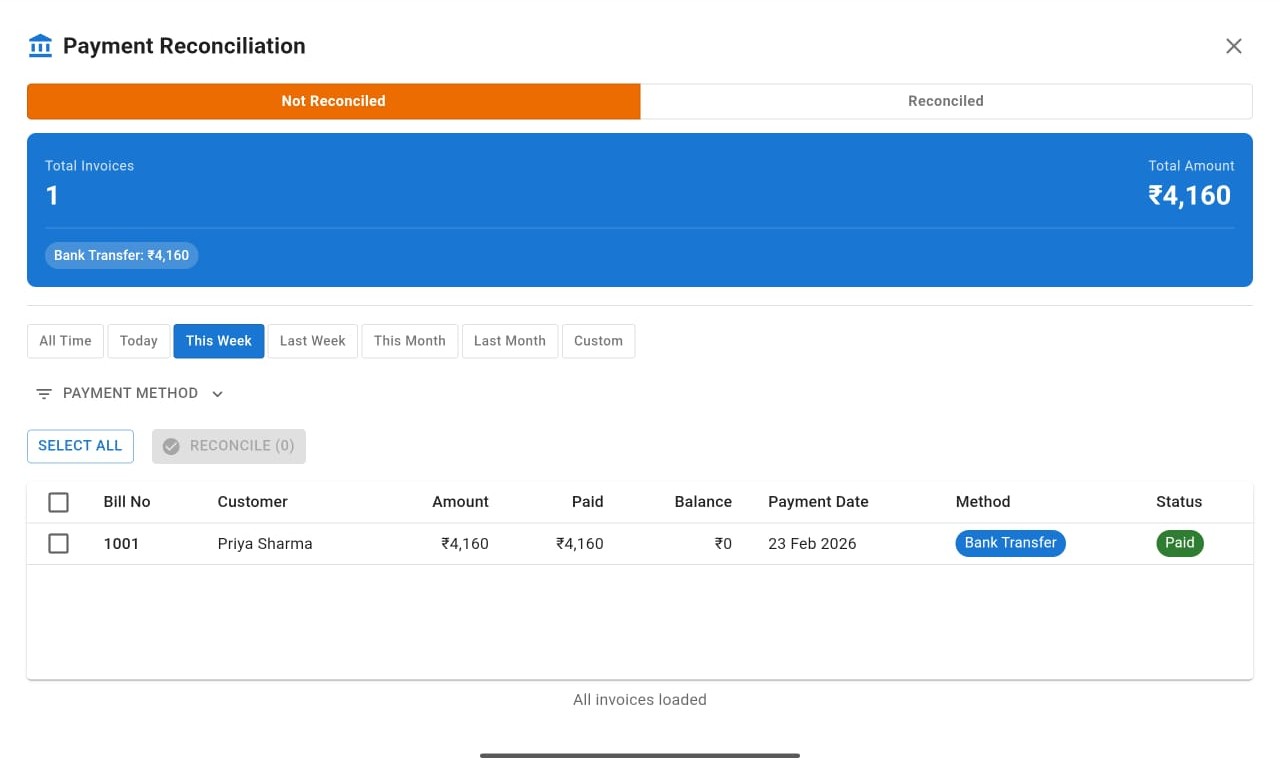The height and width of the screenshot is (765, 1280).
Task: Close the Payment Reconciliation dialog
Action: pyautogui.click(x=1233, y=45)
